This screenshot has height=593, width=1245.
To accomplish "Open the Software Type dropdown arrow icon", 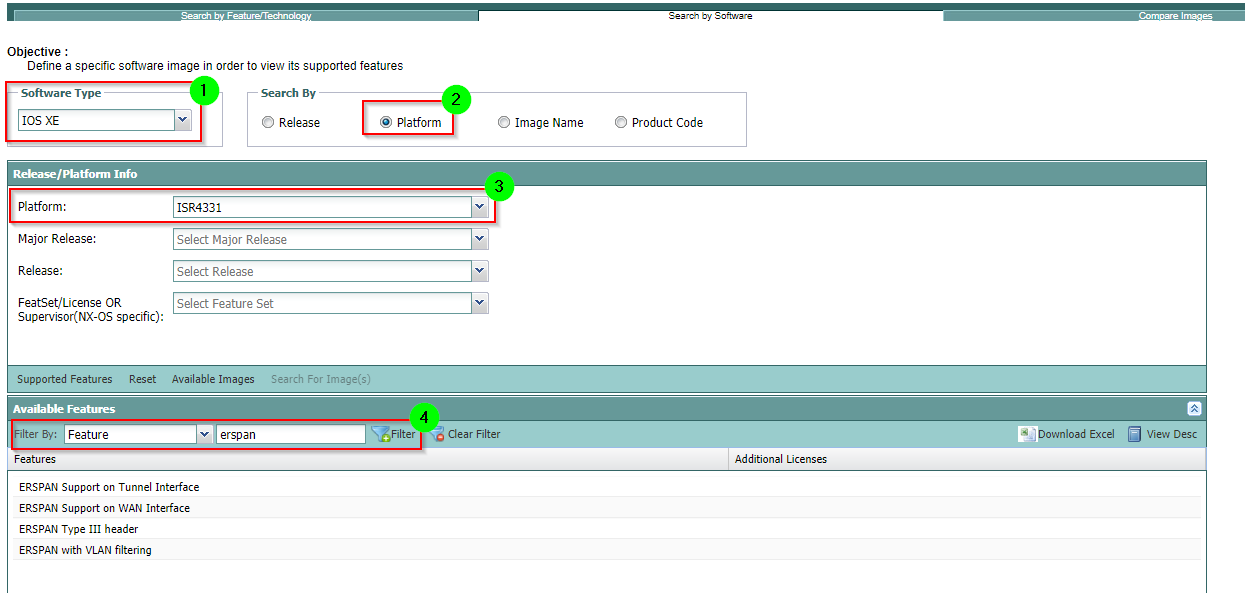I will (x=182, y=119).
